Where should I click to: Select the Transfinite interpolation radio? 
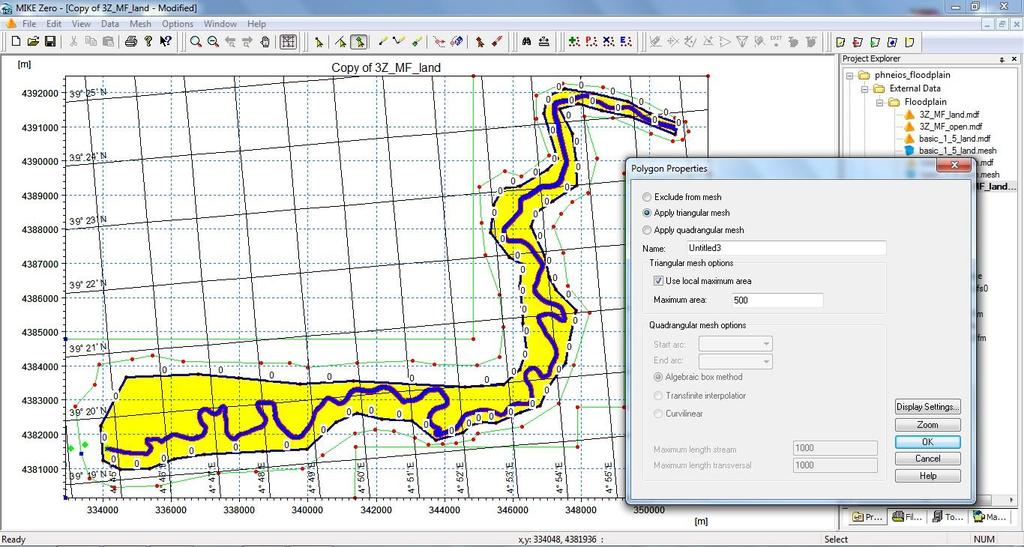coord(658,396)
